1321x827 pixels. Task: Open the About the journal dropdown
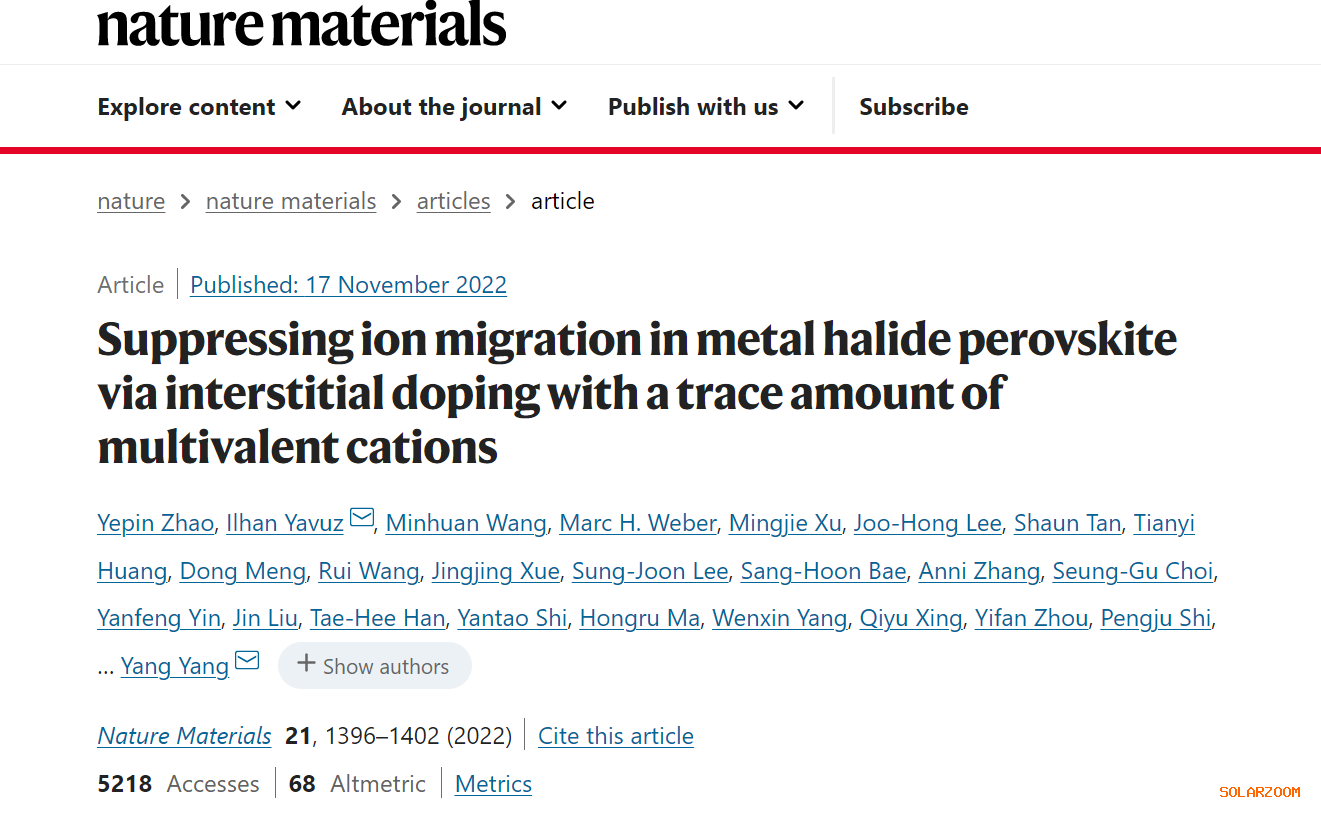coord(454,107)
